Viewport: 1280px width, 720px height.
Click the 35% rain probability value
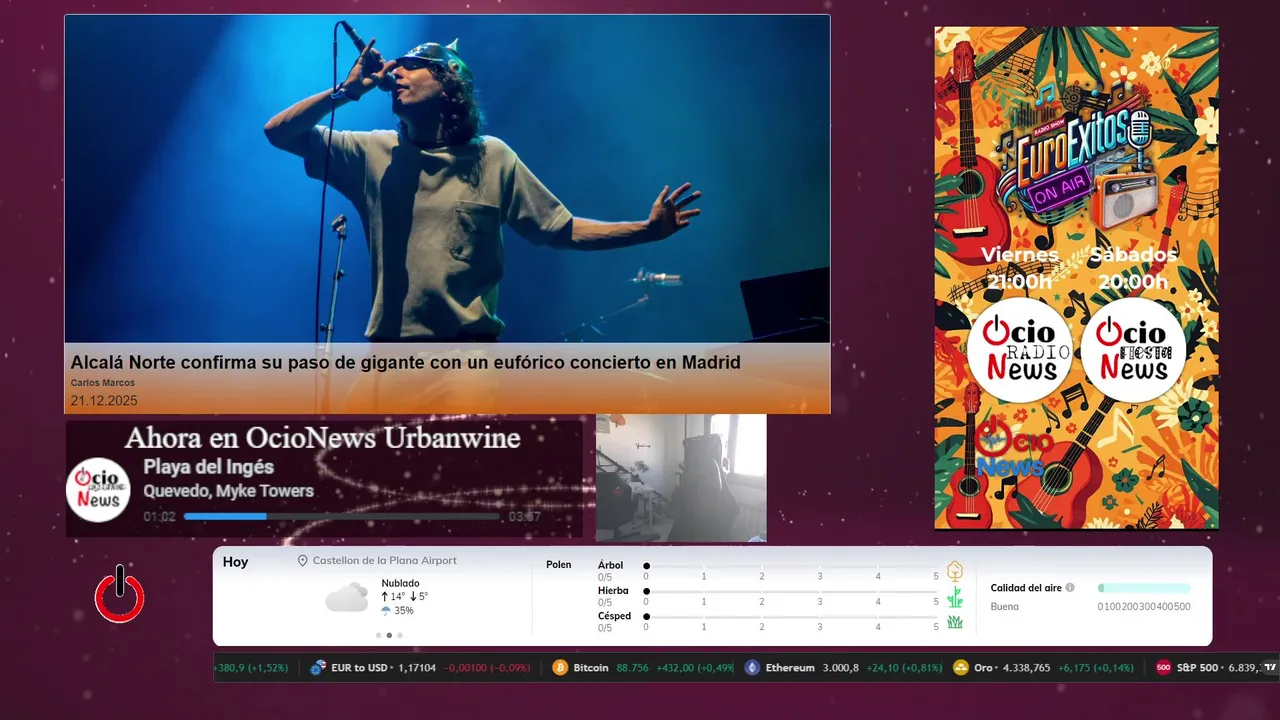click(404, 611)
